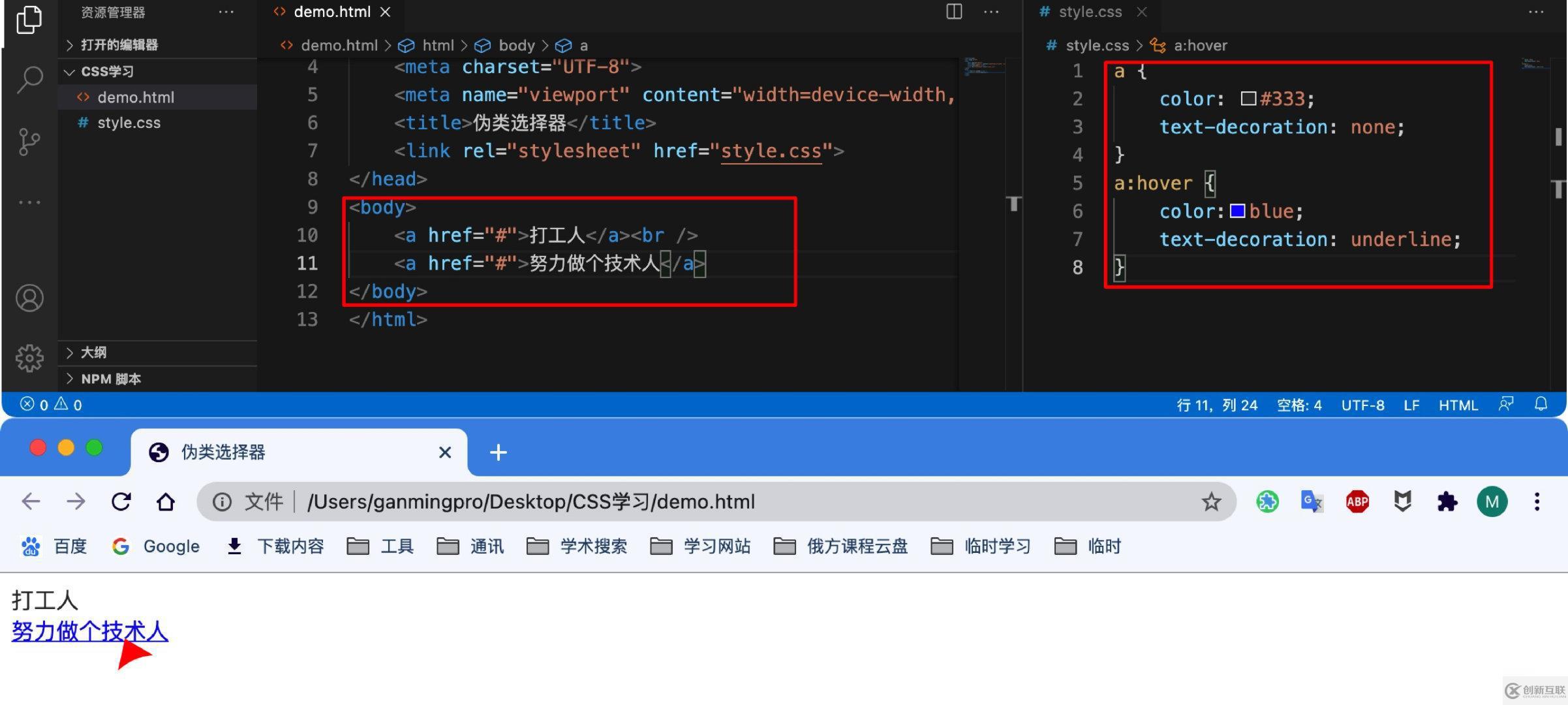Close the style.css editor tab
Screen dimensions: 1568x705
[1141, 12]
